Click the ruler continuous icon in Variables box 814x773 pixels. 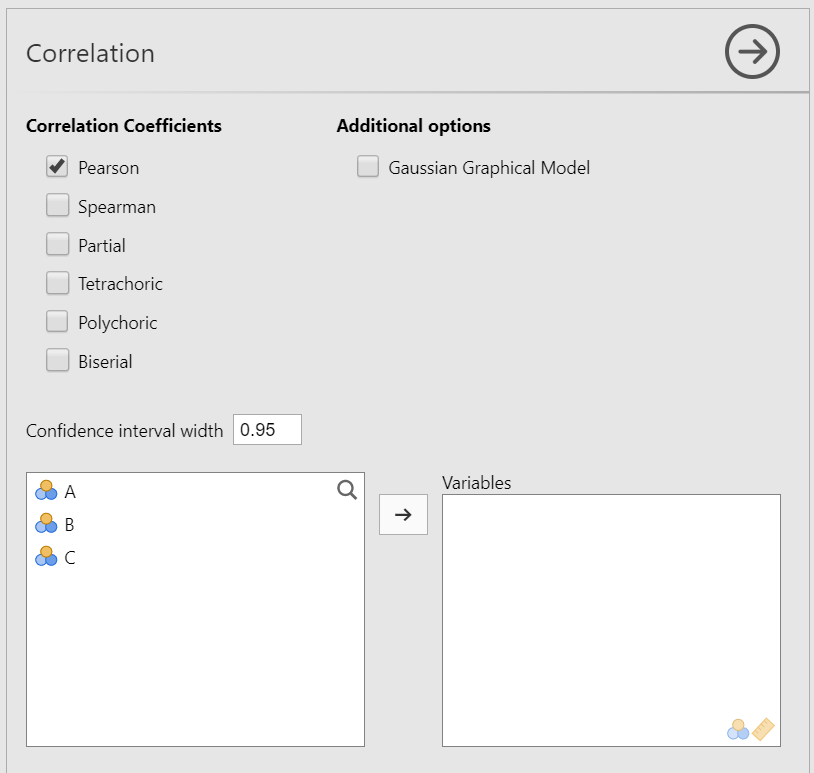(763, 729)
